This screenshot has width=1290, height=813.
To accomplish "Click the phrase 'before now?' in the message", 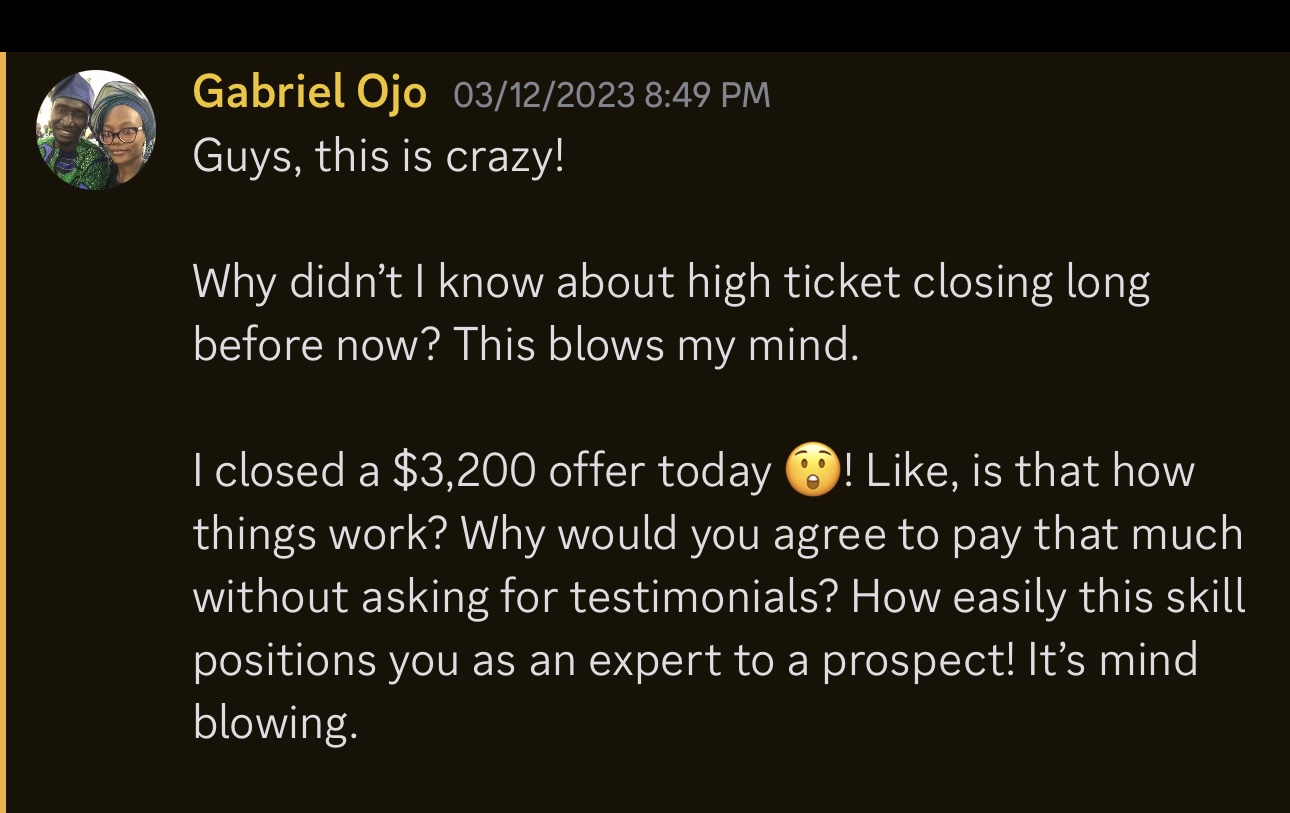I will pos(318,346).
